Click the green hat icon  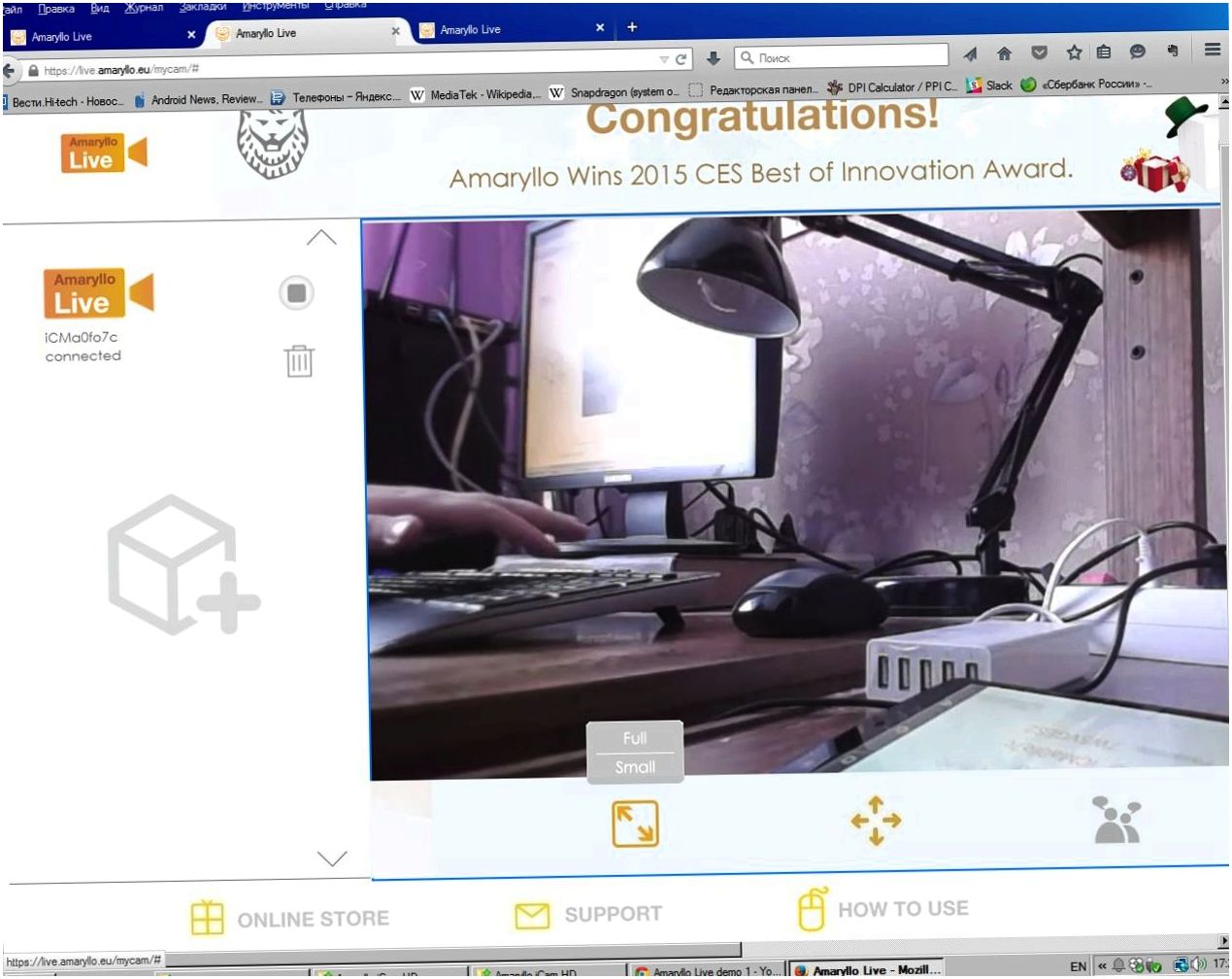[x=1185, y=118]
